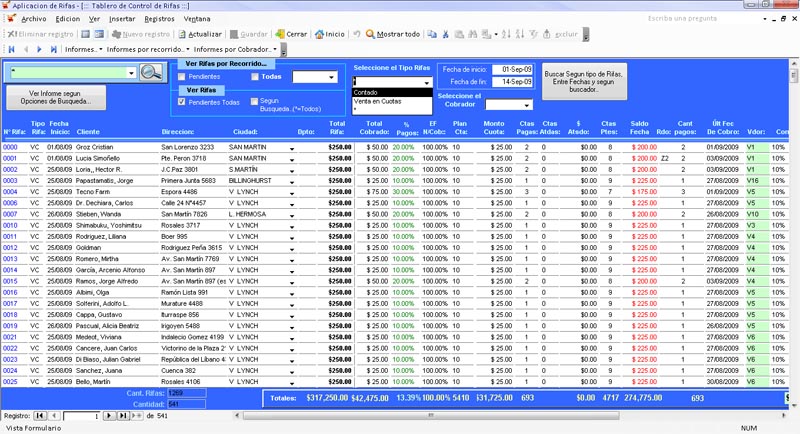The image size is (800, 434).
Task: Click the Mostrar todo magnifier icon
Action: click(370, 34)
